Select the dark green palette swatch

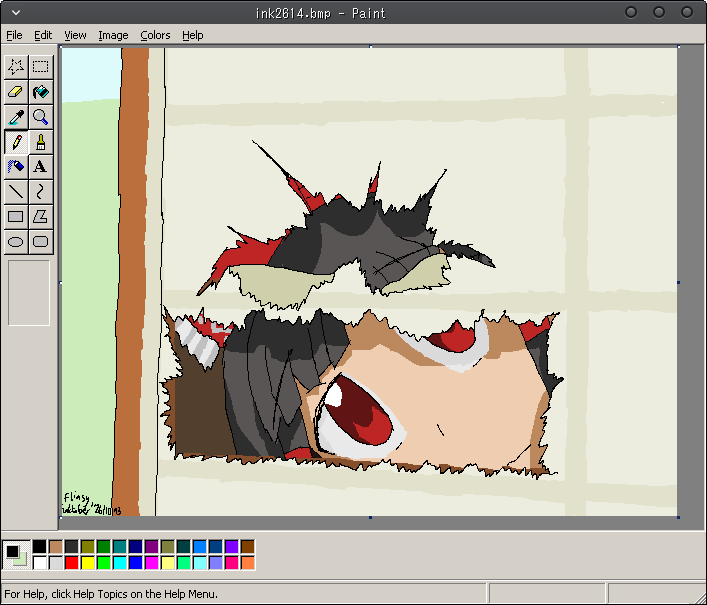pyautogui.click(x=104, y=547)
